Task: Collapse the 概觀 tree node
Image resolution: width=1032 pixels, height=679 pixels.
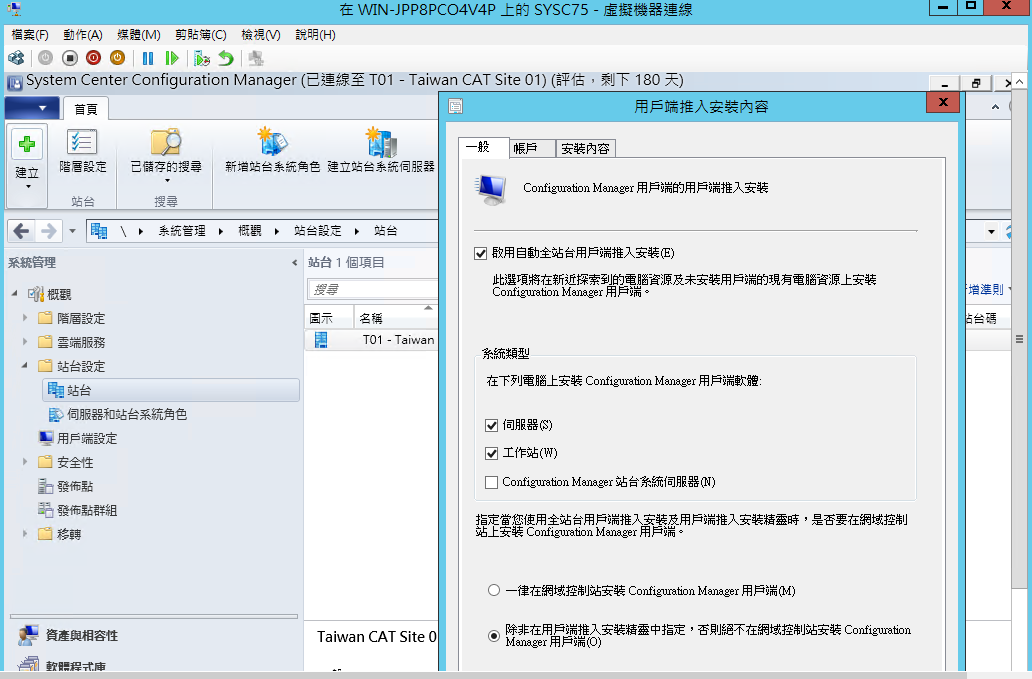Action: [14, 293]
